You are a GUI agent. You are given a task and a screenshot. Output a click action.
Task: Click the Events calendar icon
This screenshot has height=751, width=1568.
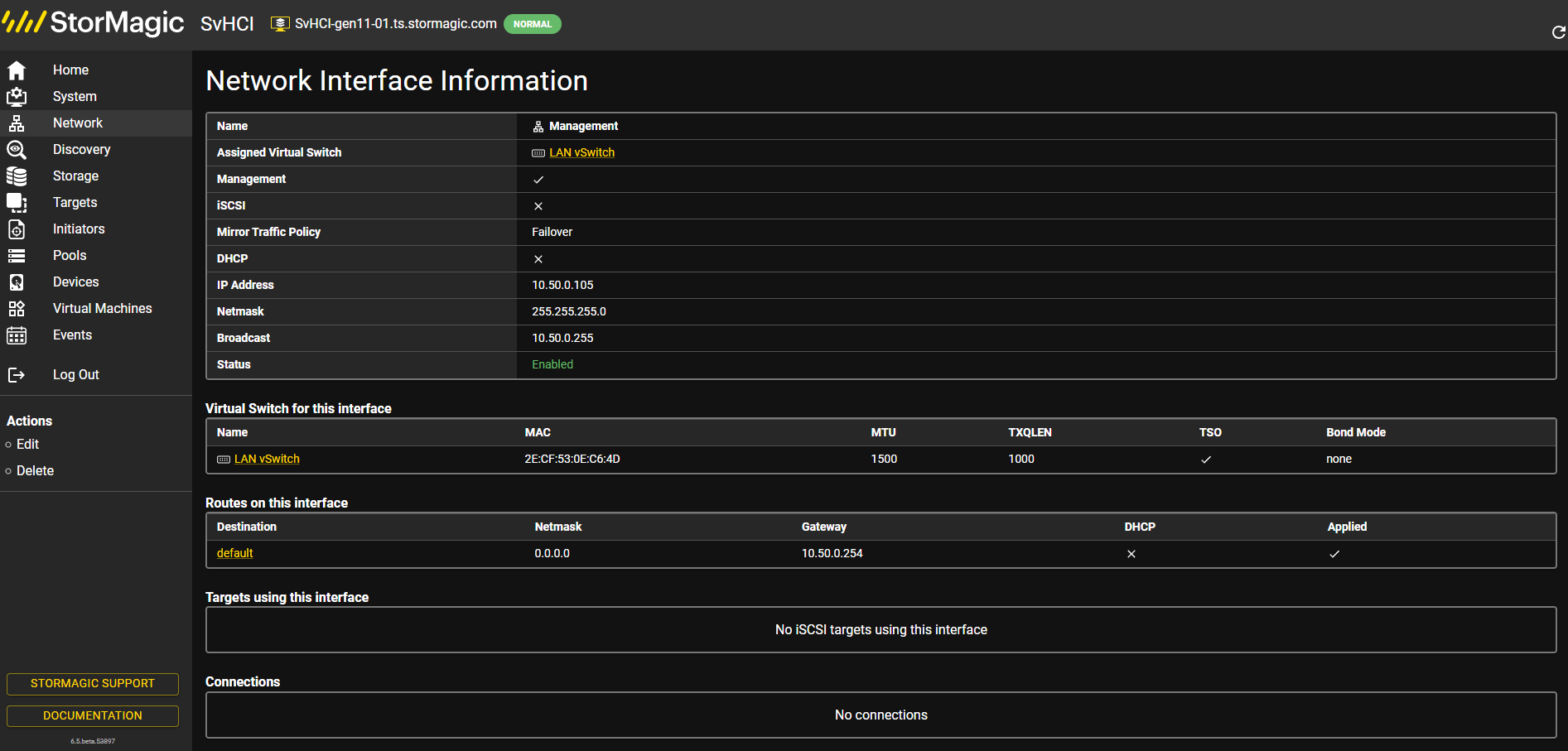pos(17,335)
